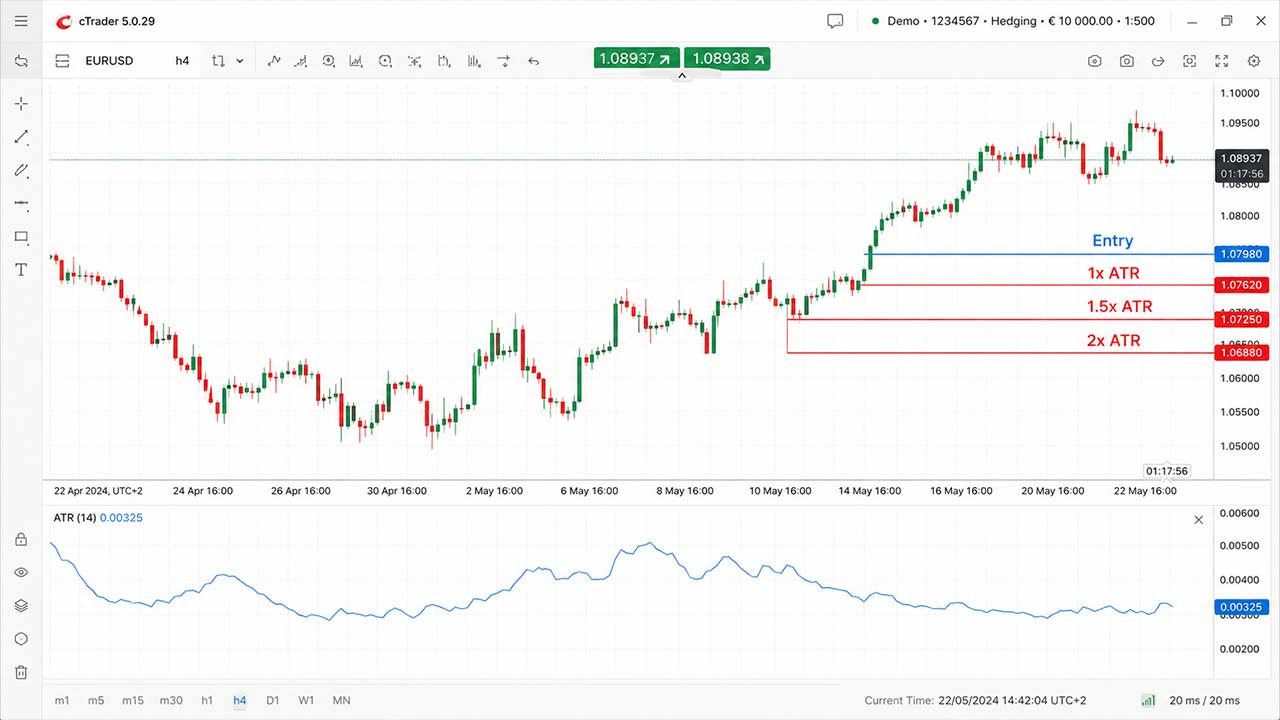
Task: Open the h4 timeframe selector in toolbar
Action: pyautogui.click(x=182, y=61)
